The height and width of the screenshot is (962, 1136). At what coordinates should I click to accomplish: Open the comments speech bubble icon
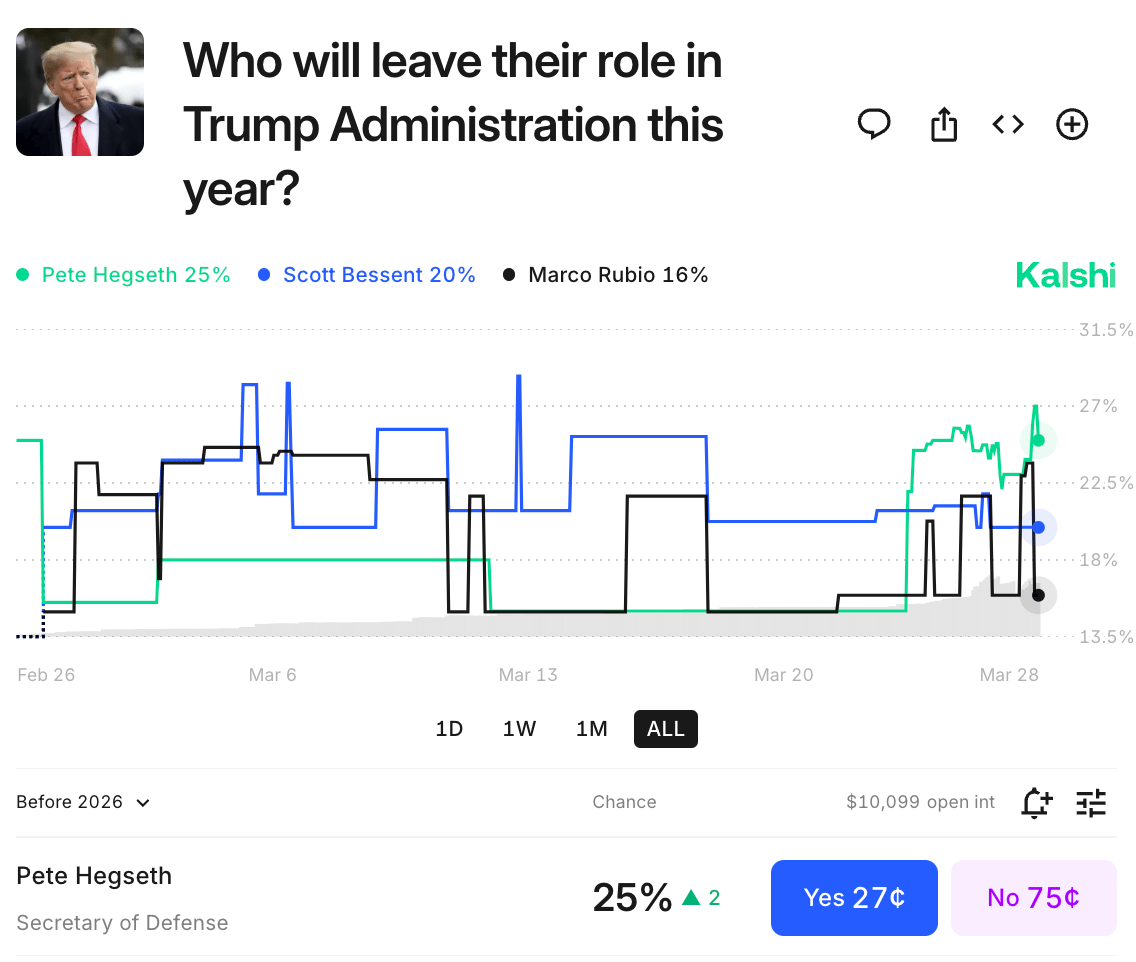(x=874, y=125)
